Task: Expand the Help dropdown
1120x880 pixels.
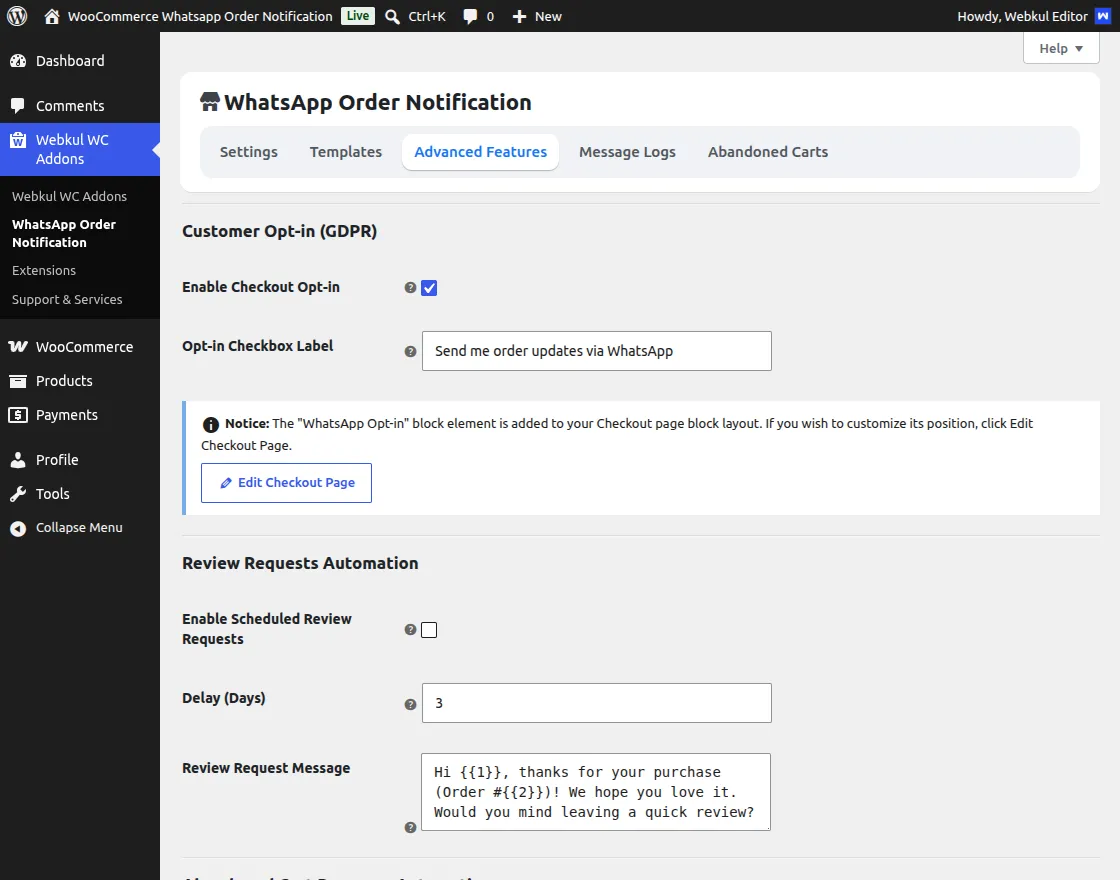Action: 1061,49
